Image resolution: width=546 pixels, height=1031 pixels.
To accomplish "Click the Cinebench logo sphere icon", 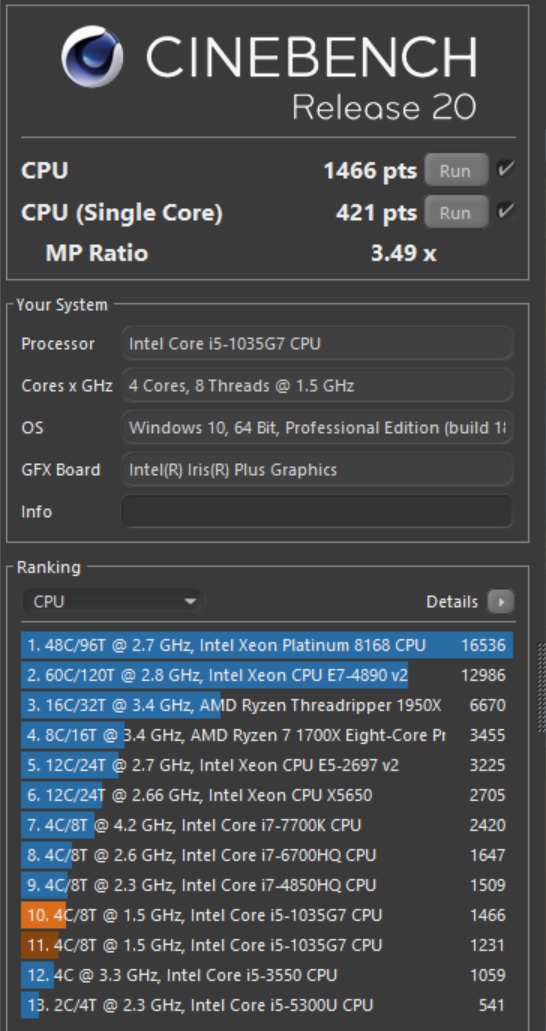I will (x=92, y=57).
